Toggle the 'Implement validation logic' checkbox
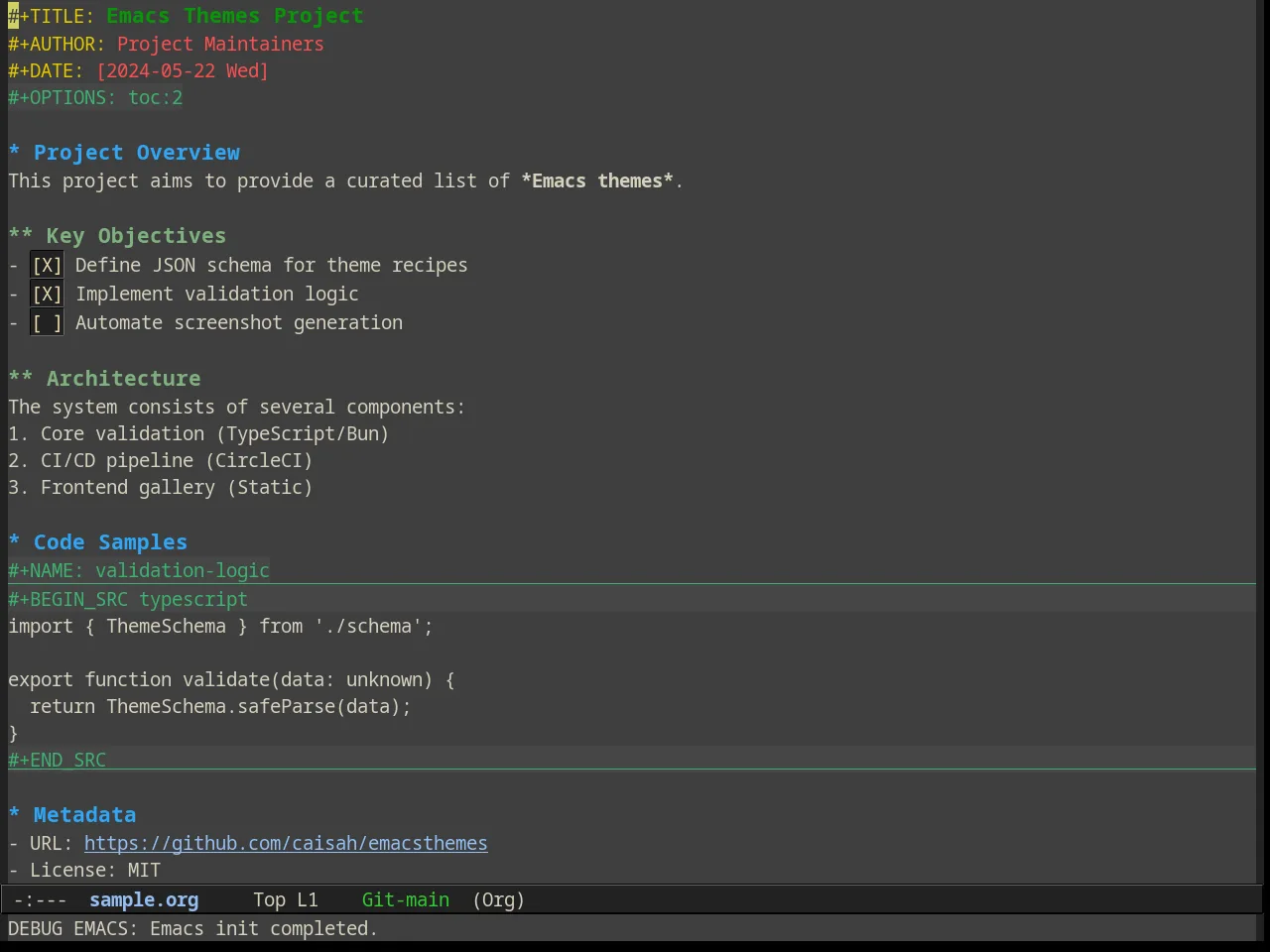This screenshot has width=1270, height=952. 47,295
